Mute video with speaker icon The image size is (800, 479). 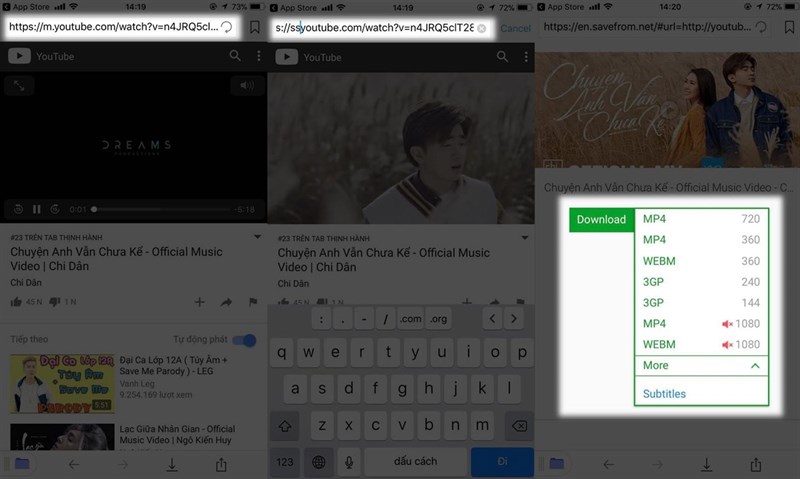247,85
